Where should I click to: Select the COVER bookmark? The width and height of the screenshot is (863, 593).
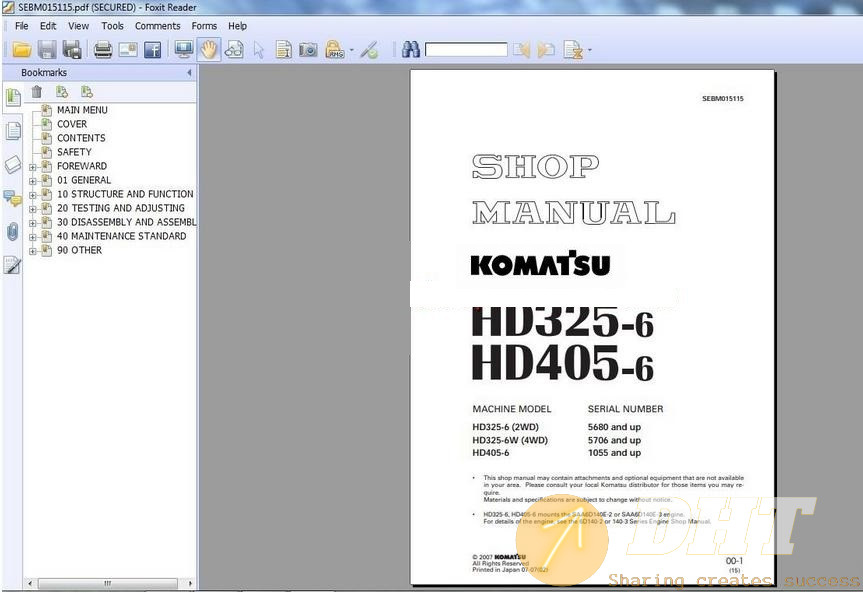(72, 124)
